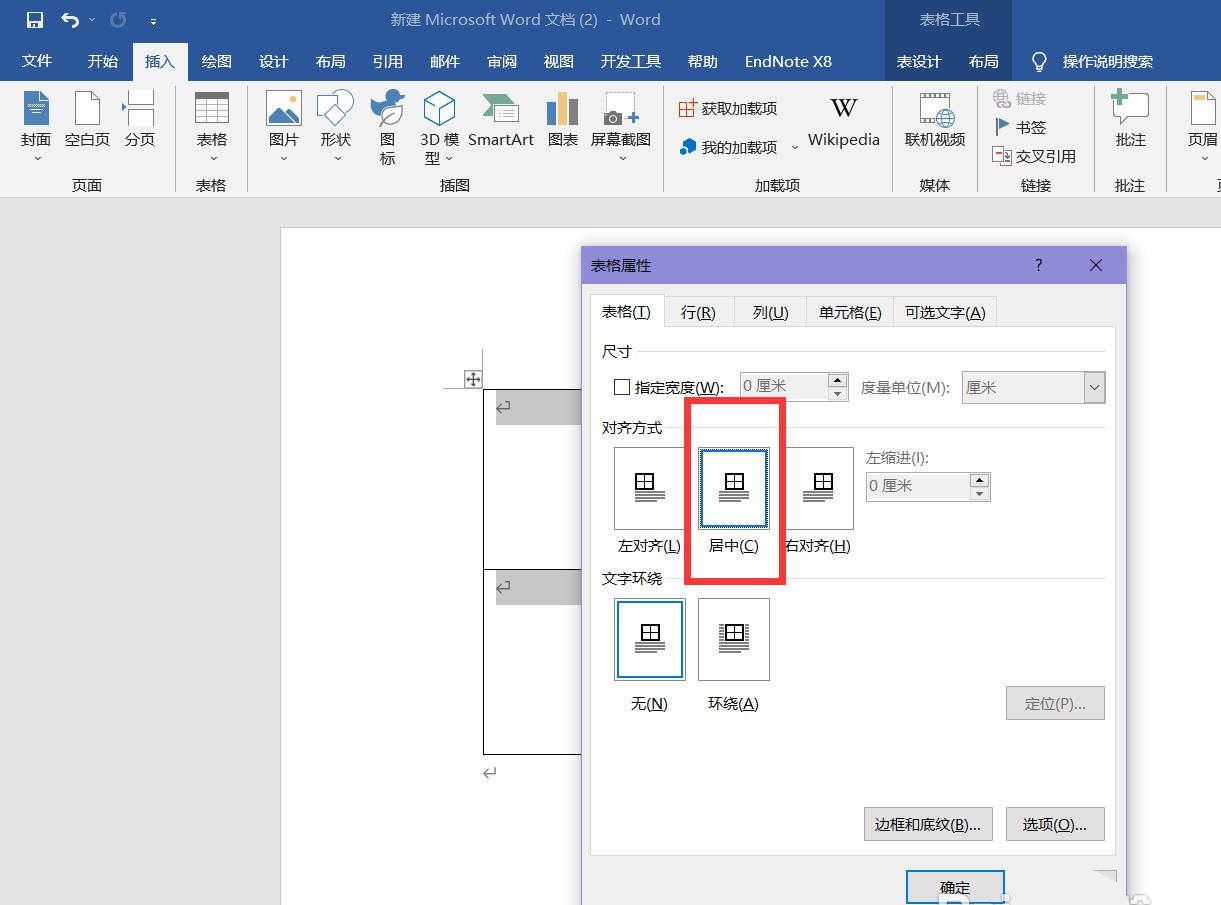Enable the 指定宽度 checkbox
The width and height of the screenshot is (1221, 905).
(x=622, y=387)
